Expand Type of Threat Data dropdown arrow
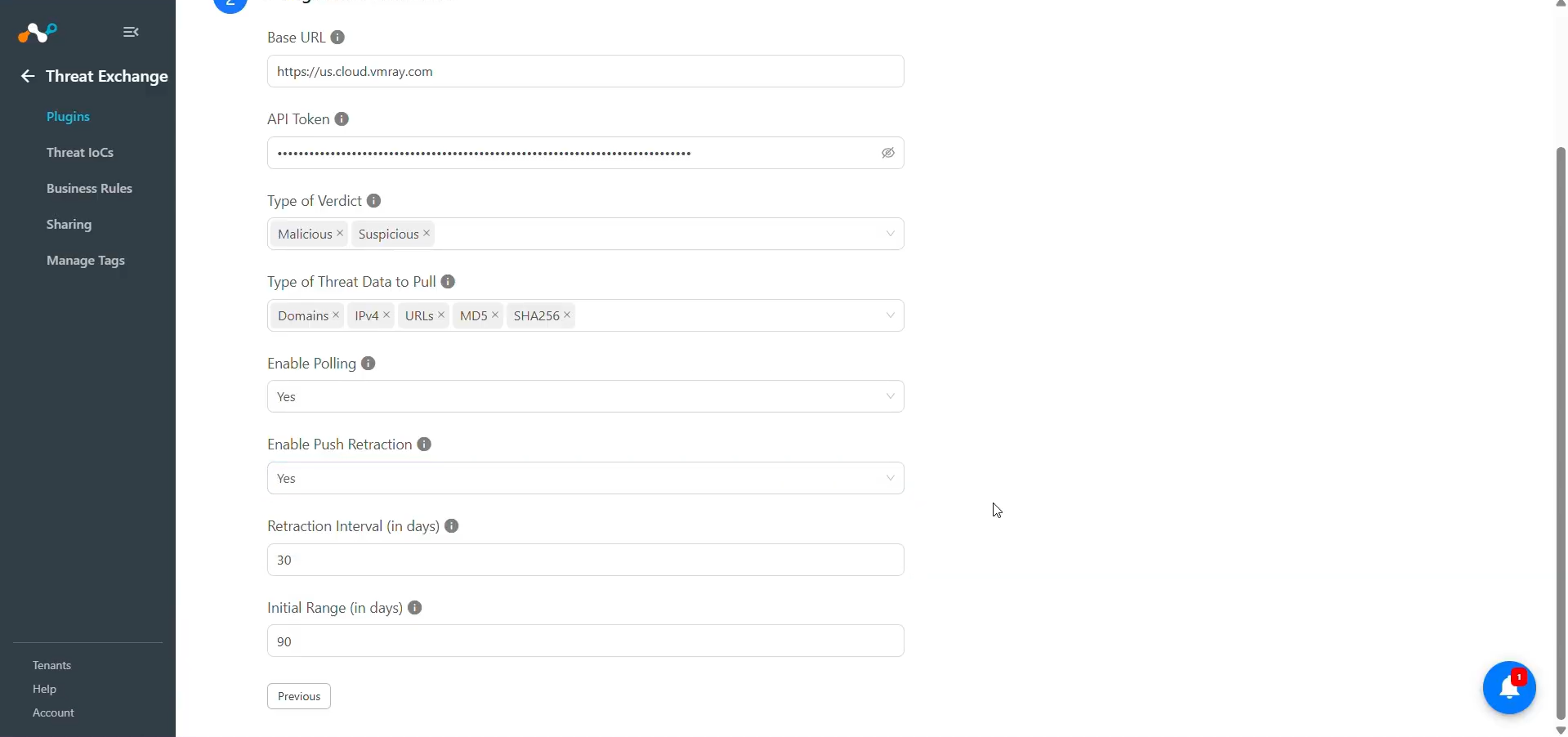 (891, 315)
